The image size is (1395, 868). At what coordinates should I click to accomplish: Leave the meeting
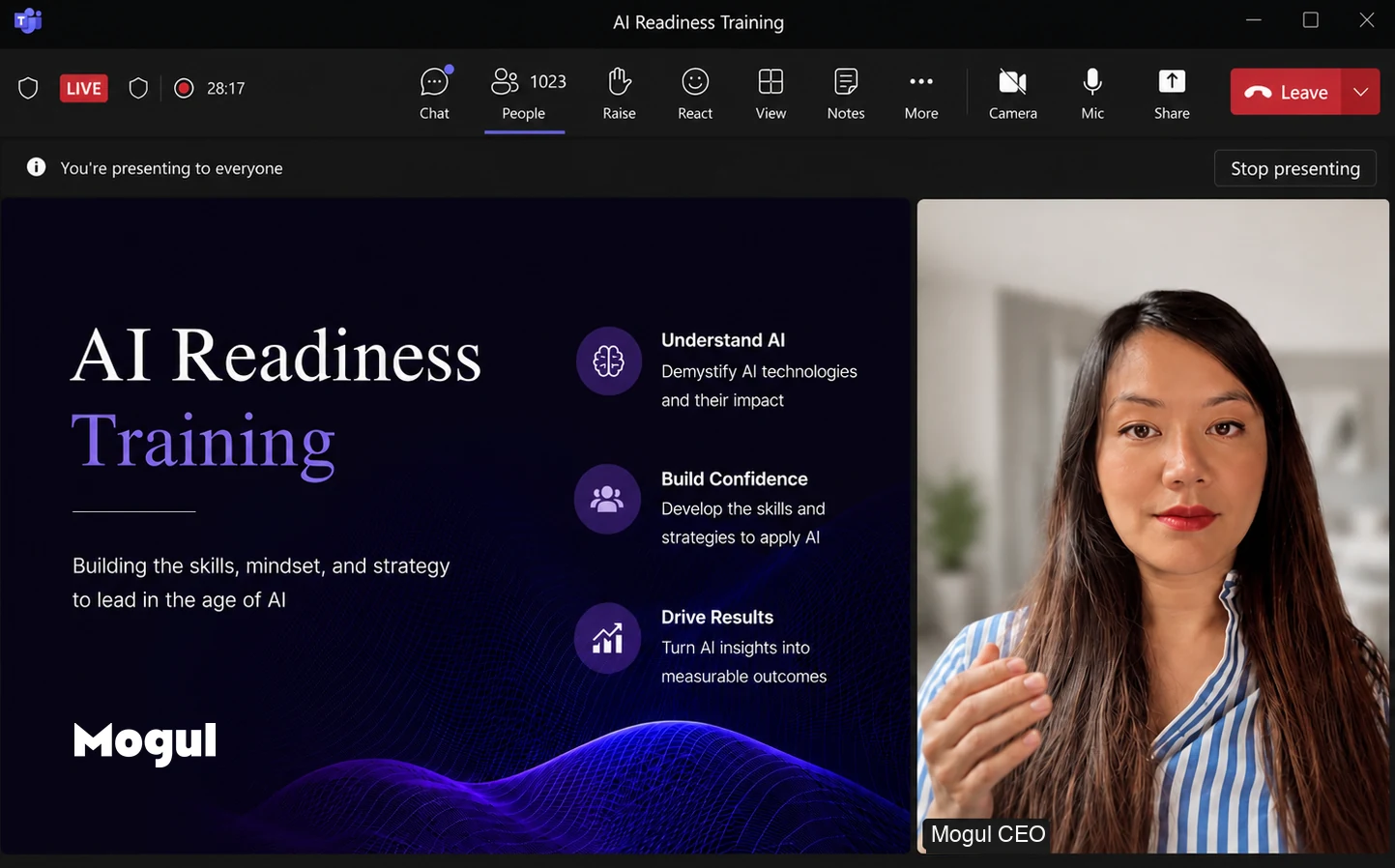click(x=1286, y=92)
